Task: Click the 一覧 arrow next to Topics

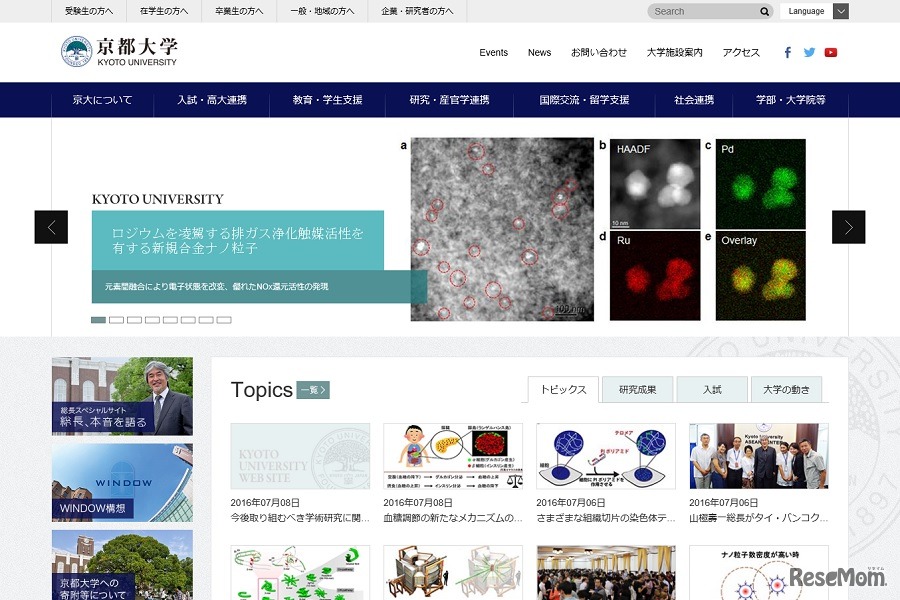Action: [x=311, y=391]
